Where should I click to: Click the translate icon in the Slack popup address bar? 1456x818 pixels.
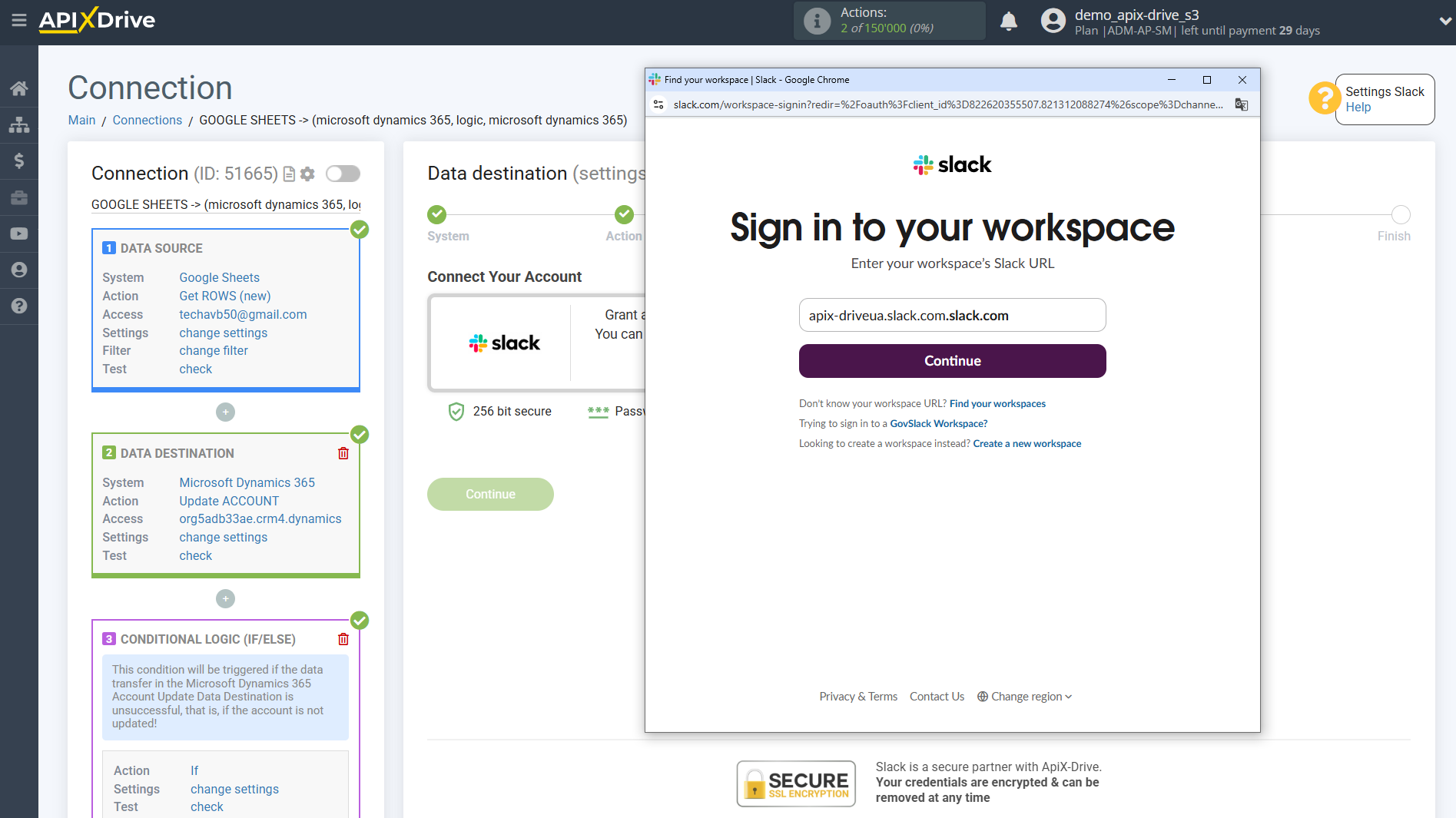[1242, 104]
